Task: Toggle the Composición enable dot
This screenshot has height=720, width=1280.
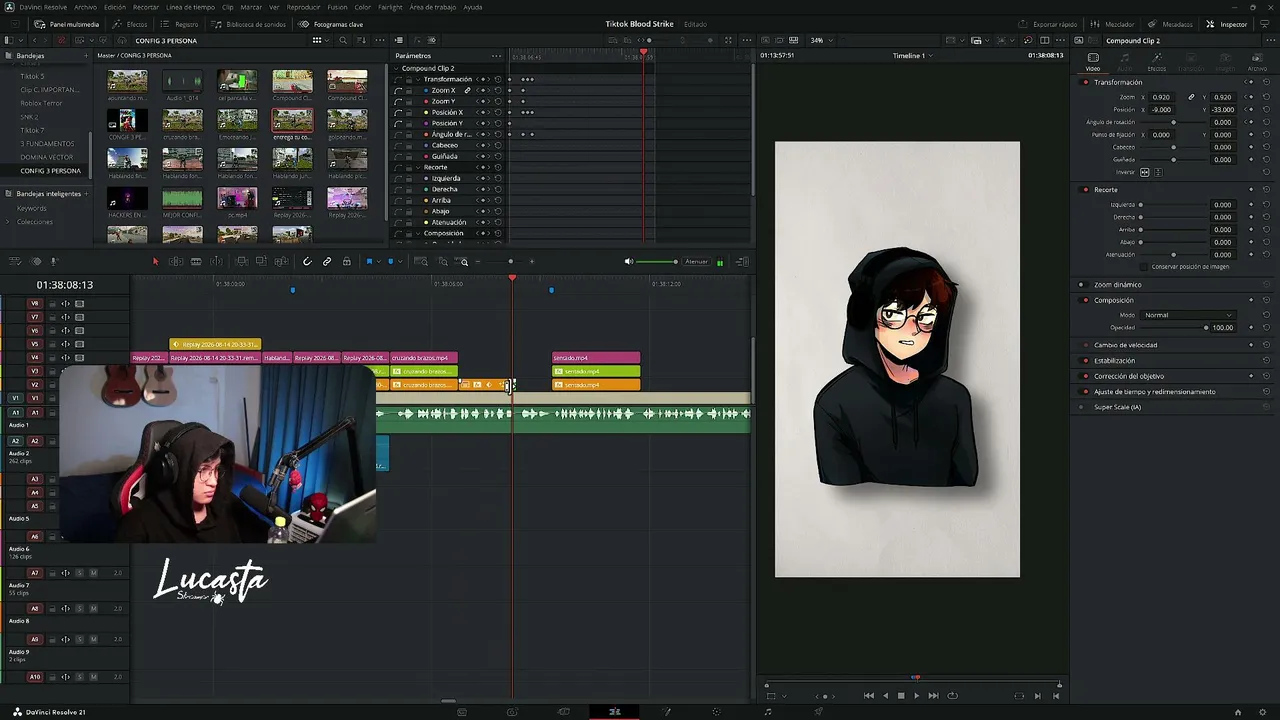Action: pyautogui.click(x=1085, y=300)
